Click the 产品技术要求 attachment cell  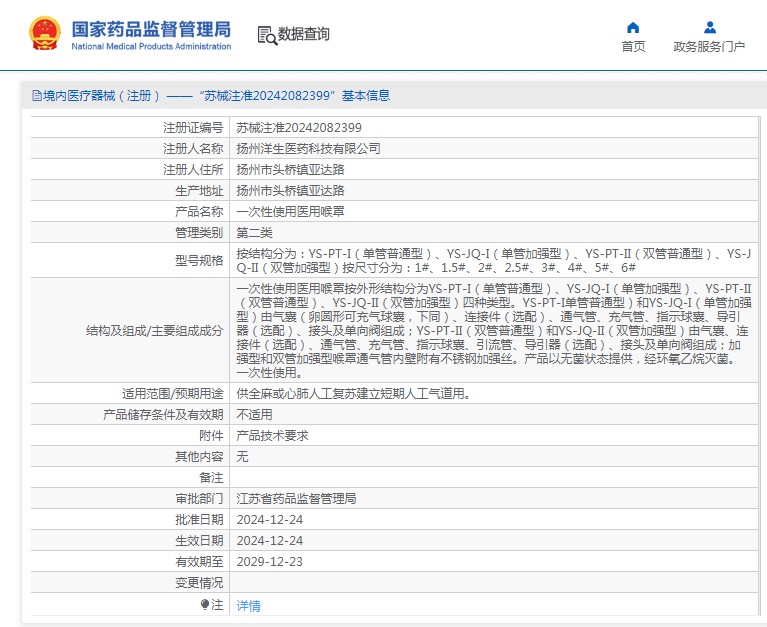click(x=272, y=435)
